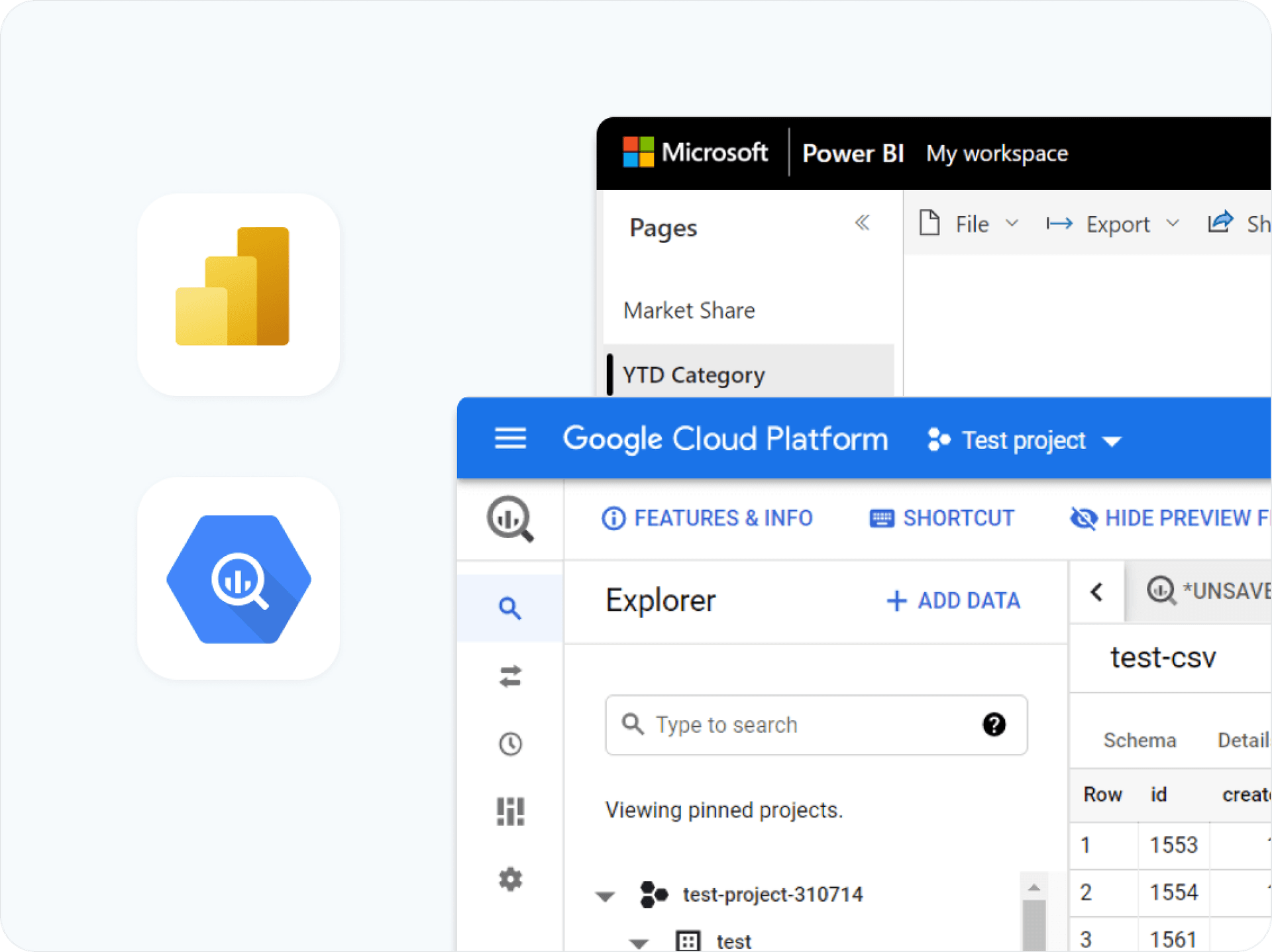Viewport: 1272px width, 952px height.
Task: Click the plus icon beside ADD DATA
Action: 896,600
